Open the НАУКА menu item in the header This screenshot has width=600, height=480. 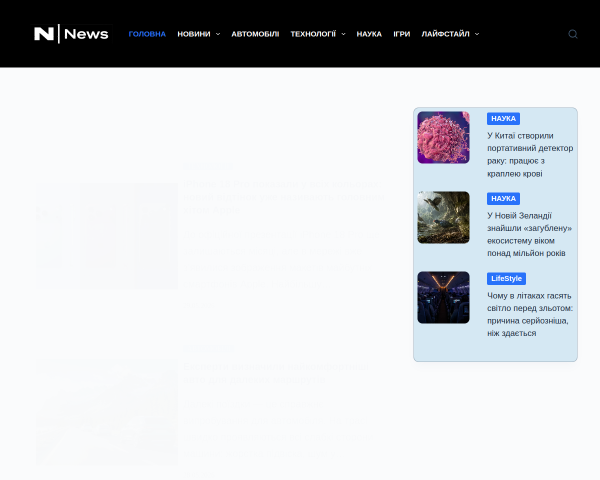(369, 34)
